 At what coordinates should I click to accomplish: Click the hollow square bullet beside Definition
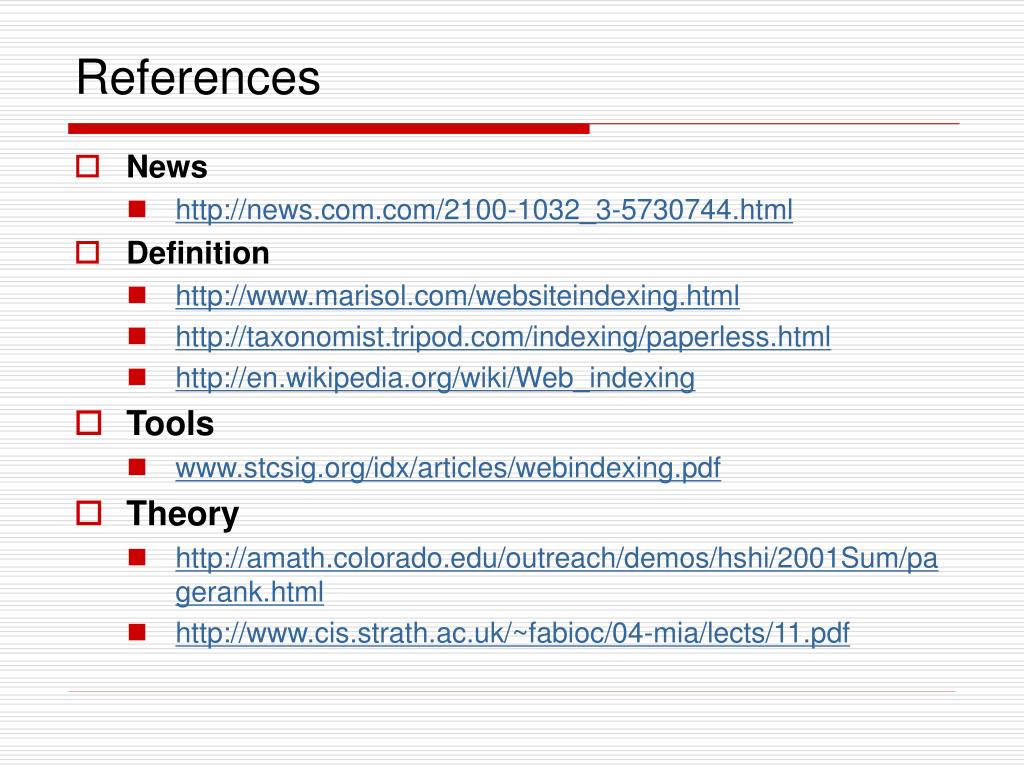tap(88, 253)
